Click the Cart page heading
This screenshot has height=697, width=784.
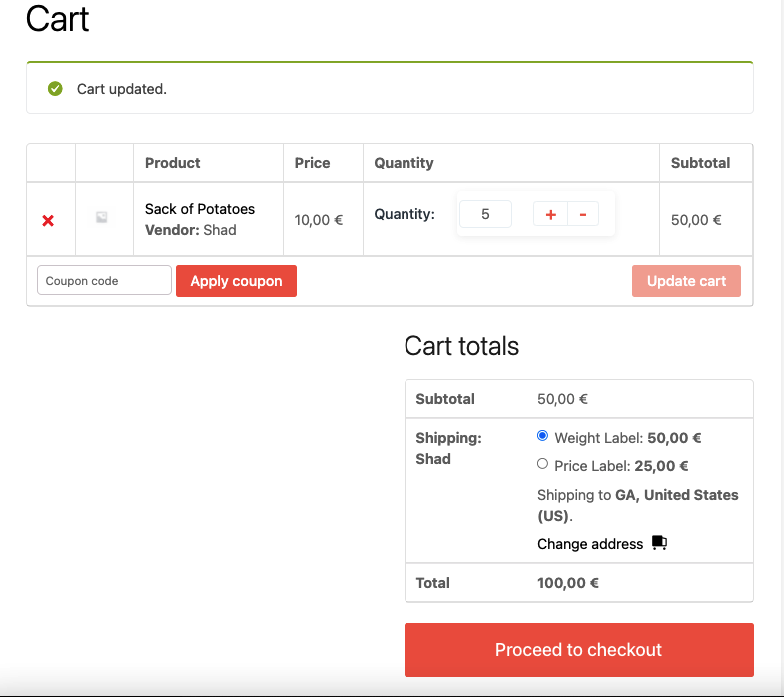57,19
